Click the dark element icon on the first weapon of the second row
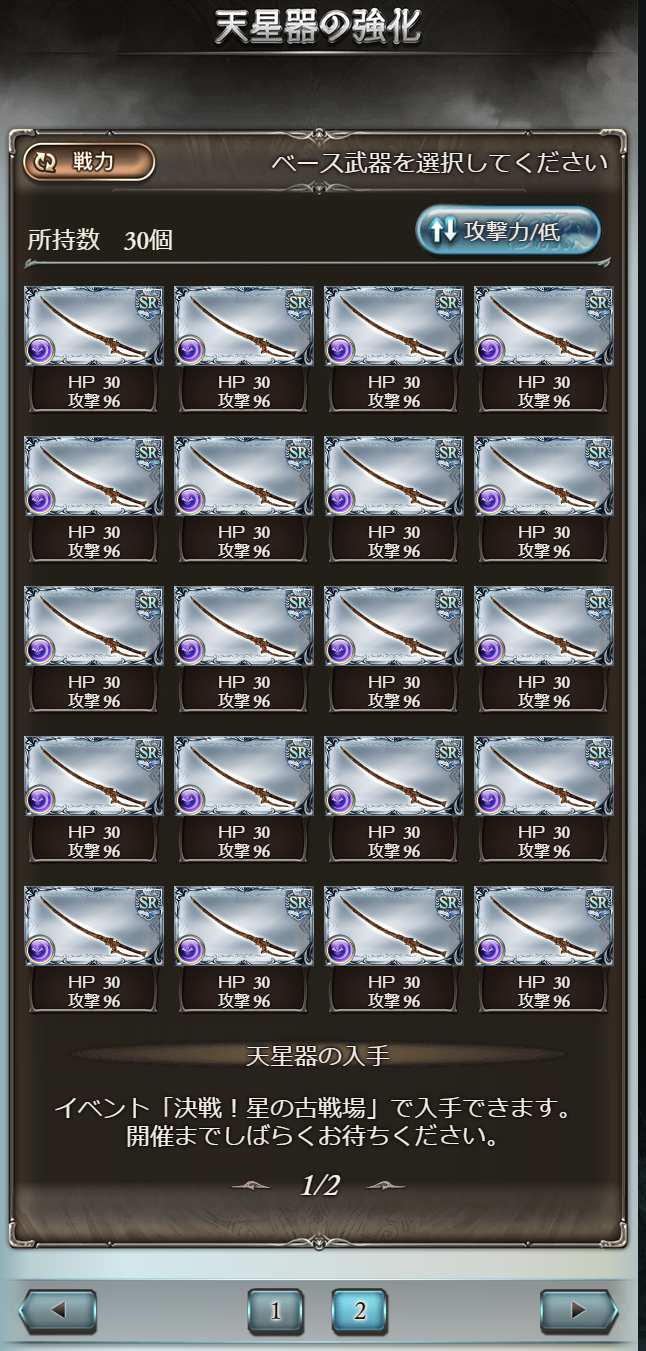The image size is (646, 1351). [x=41, y=498]
